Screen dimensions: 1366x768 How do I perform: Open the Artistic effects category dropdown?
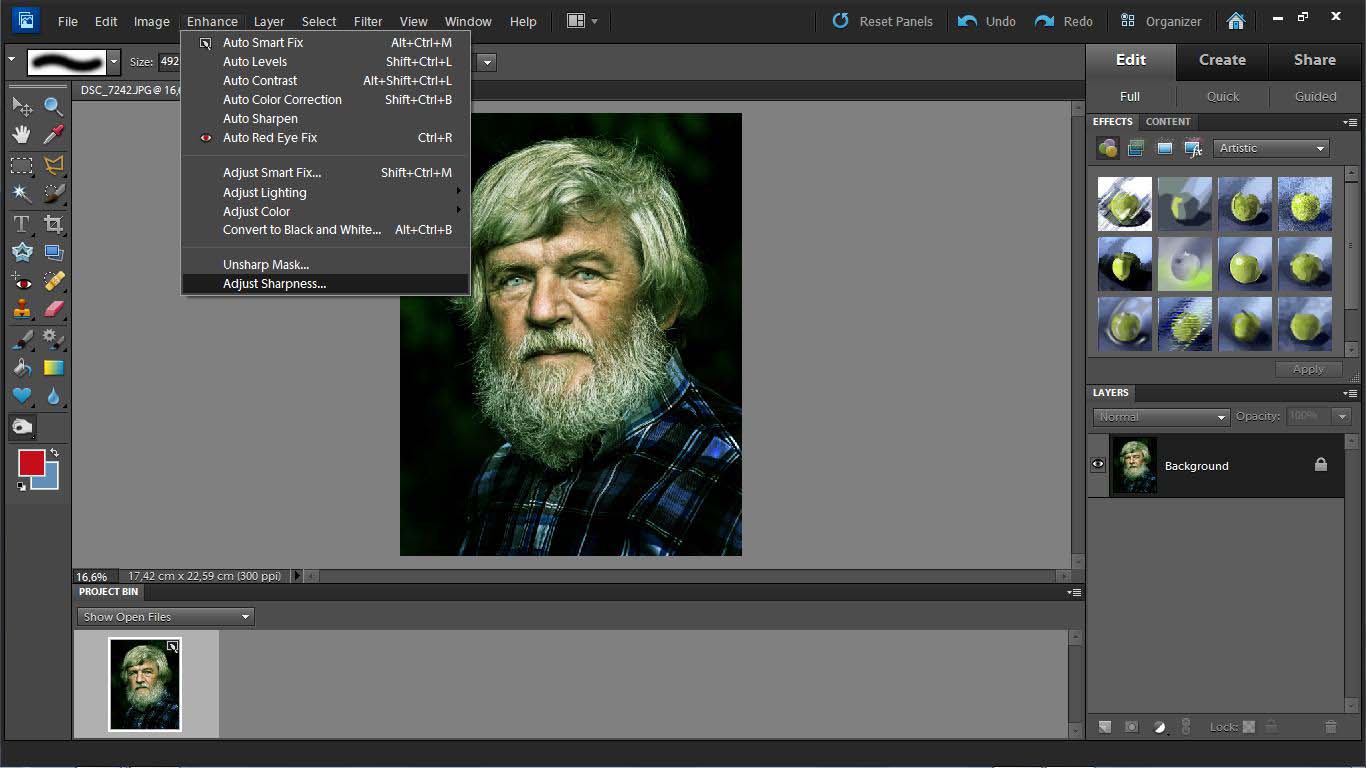pos(1271,148)
